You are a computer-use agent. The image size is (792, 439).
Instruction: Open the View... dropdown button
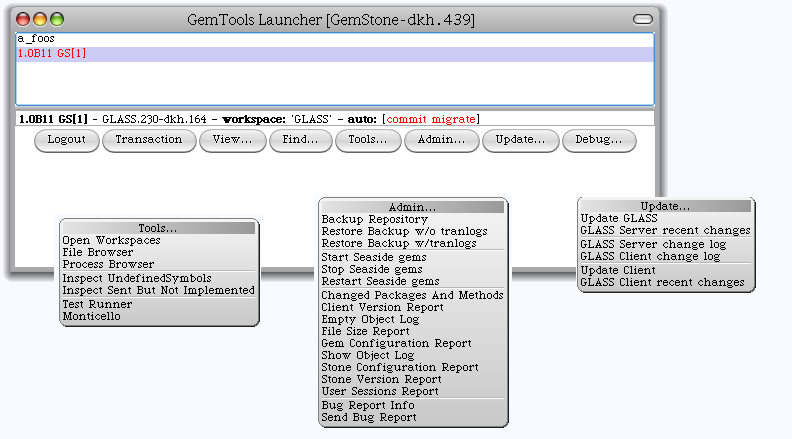click(x=232, y=140)
